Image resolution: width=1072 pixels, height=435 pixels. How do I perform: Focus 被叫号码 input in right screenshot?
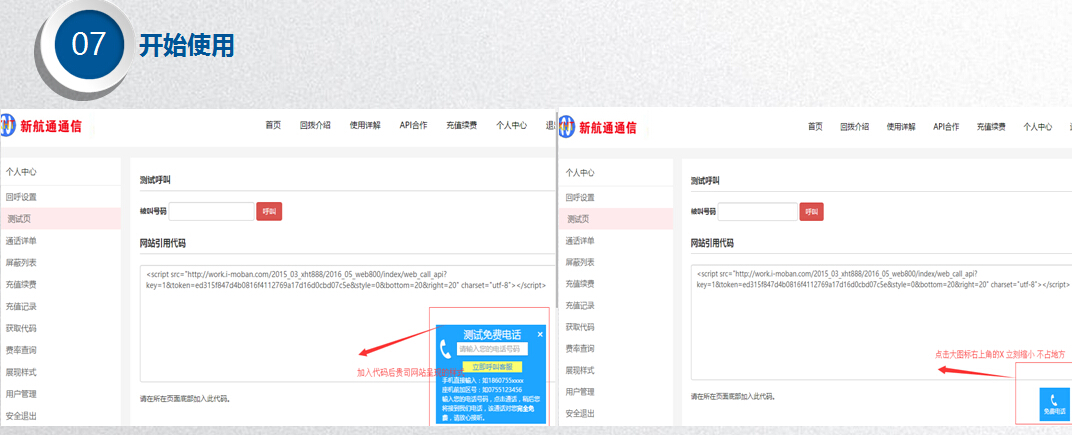tap(757, 212)
